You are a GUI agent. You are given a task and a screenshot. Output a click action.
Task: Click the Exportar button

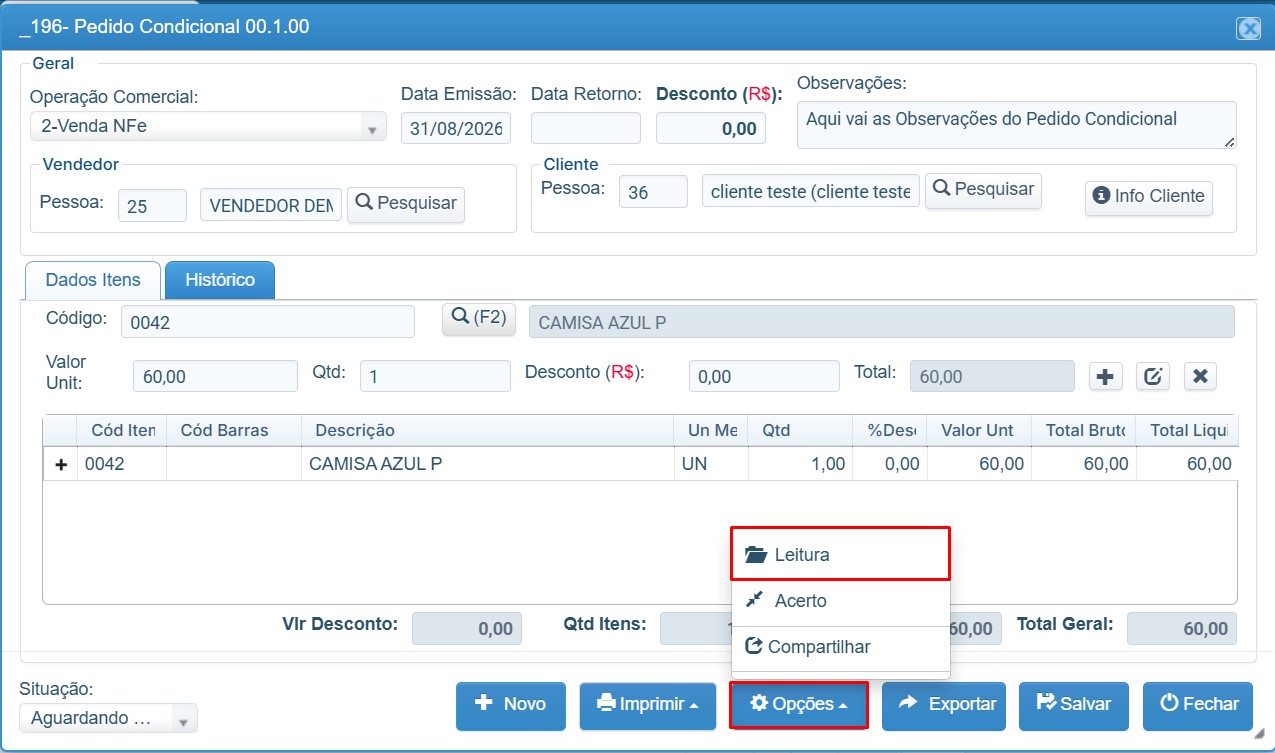[x=944, y=705]
